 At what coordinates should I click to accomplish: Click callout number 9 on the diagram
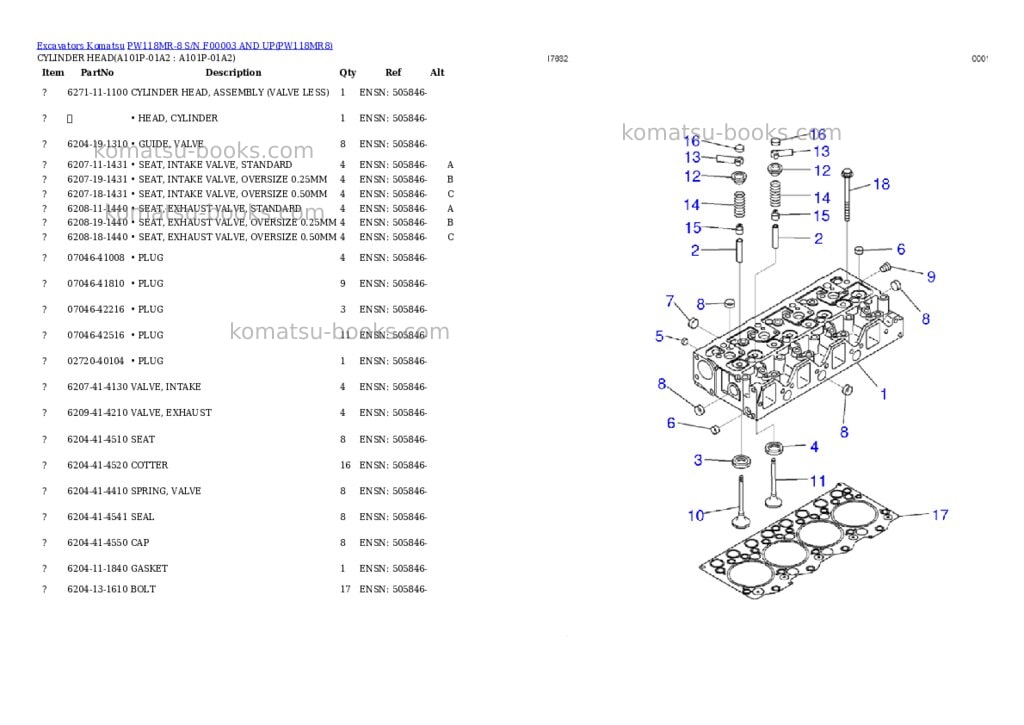(931, 277)
